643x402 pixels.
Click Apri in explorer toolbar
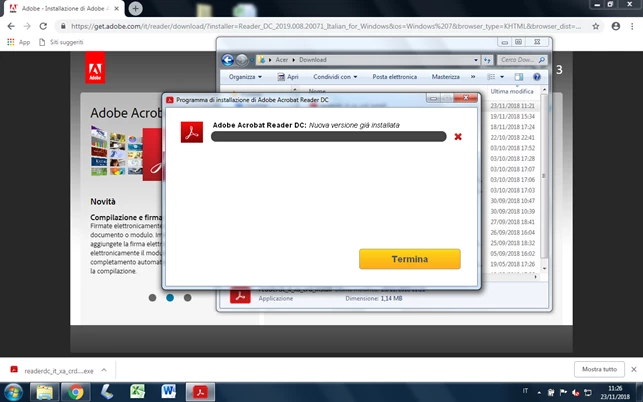pyautogui.click(x=288, y=77)
